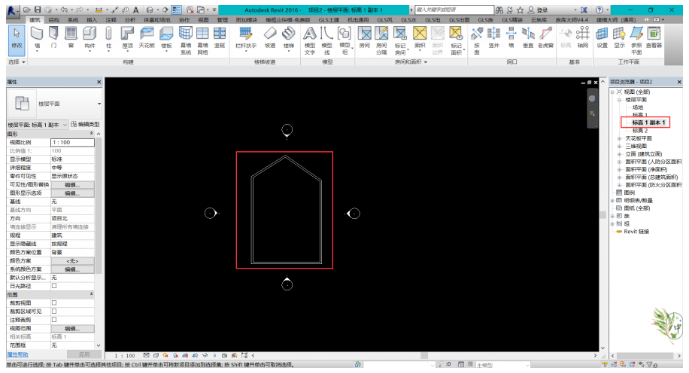Enable the Crop View (裁剪视图) checkbox
Screen dimensions: 689x373
pyautogui.click(x=54, y=303)
